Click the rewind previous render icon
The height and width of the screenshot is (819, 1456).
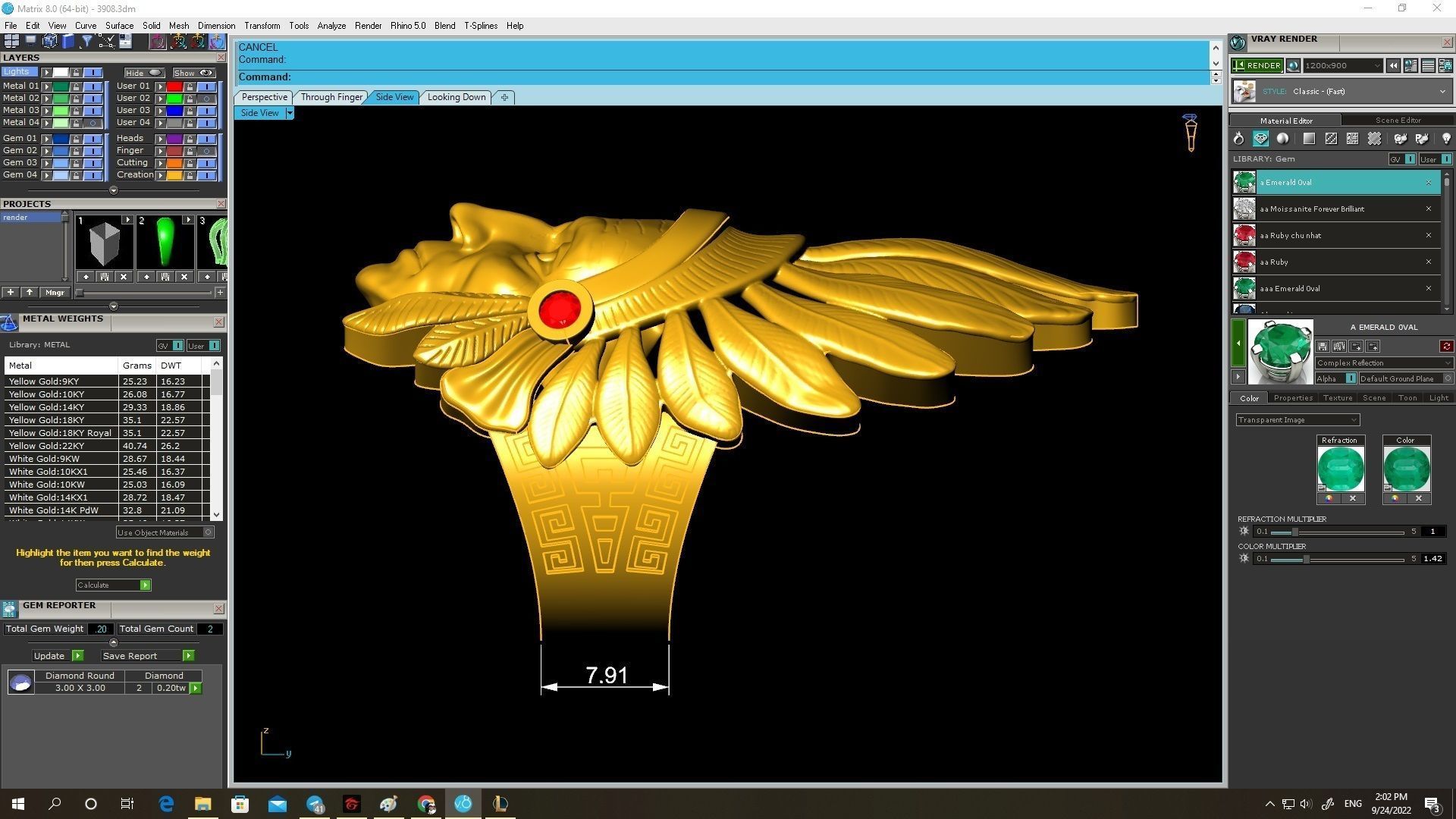(1393, 66)
